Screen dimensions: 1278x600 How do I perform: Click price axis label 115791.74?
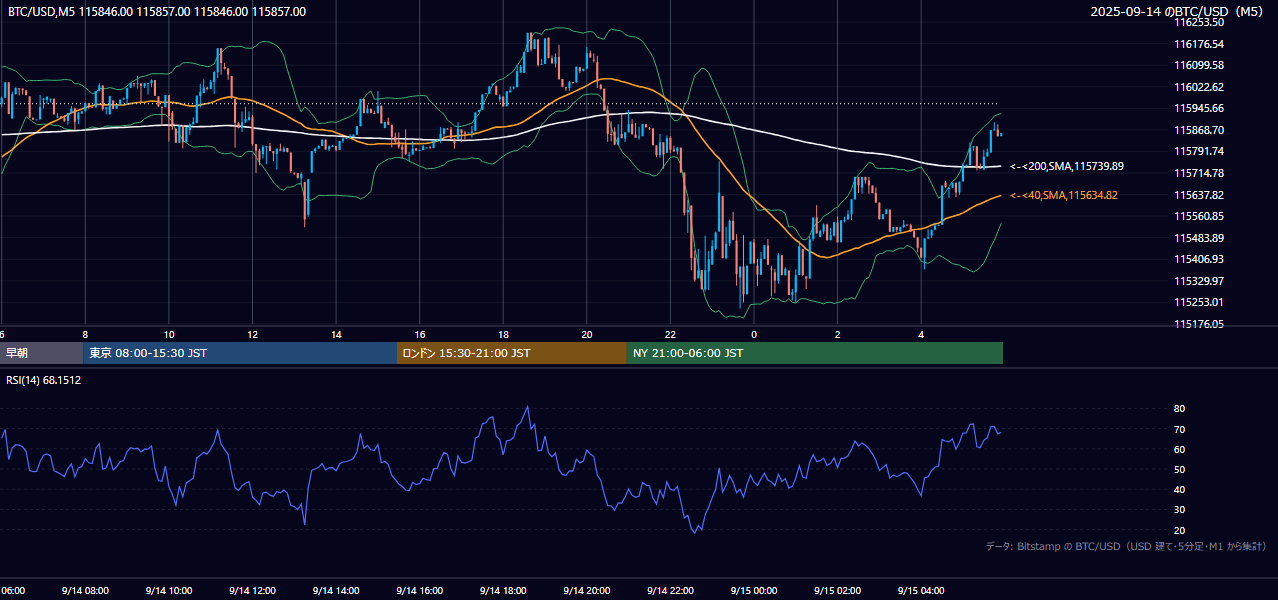[1199, 151]
